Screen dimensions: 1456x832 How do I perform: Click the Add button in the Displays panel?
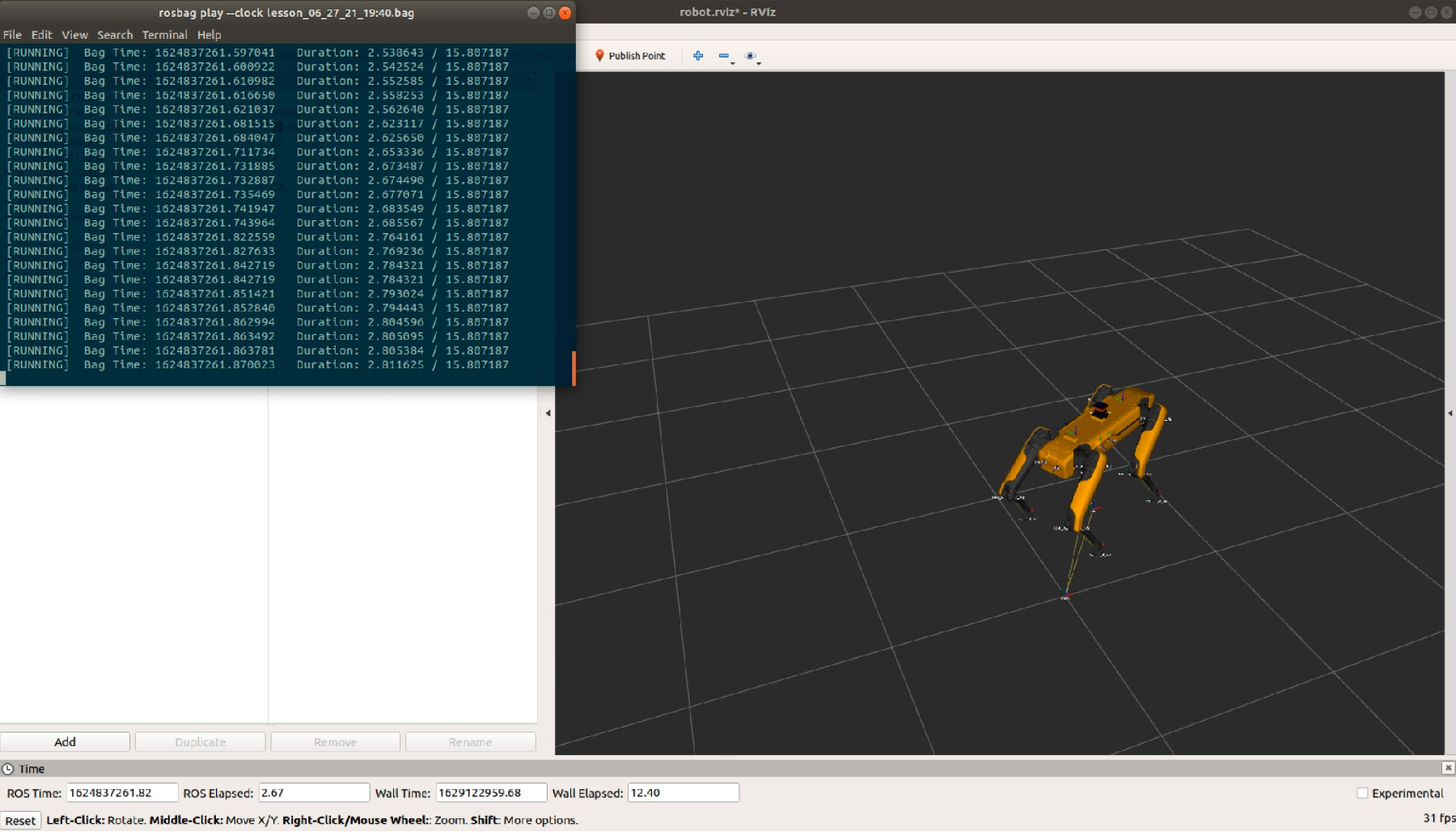click(x=65, y=741)
